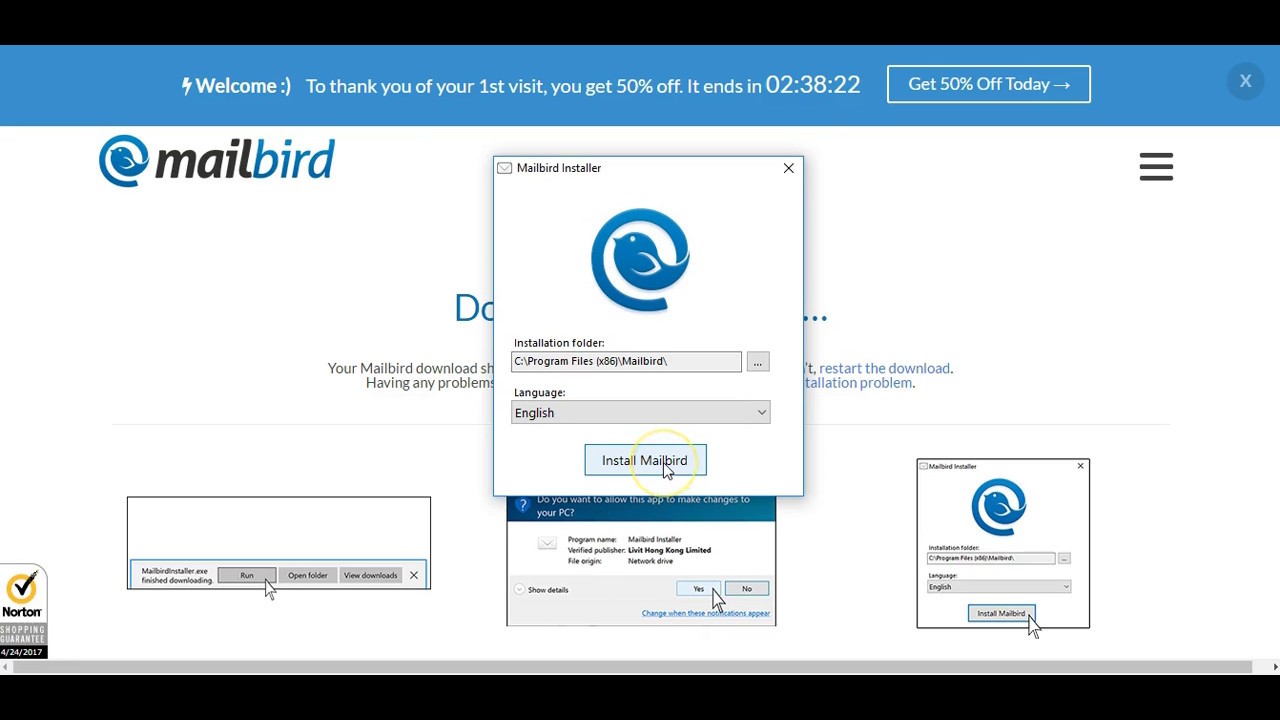1280x720 pixels.
Task: Click the Mailbird logo on the website header
Action: 216,161
